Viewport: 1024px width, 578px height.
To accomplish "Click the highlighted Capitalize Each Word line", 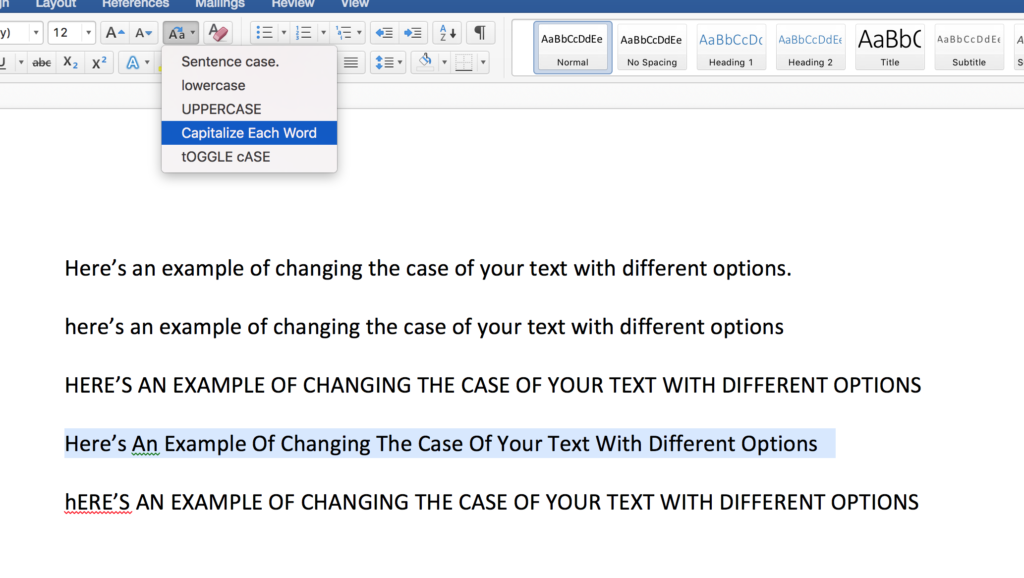I will (x=441, y=443).
